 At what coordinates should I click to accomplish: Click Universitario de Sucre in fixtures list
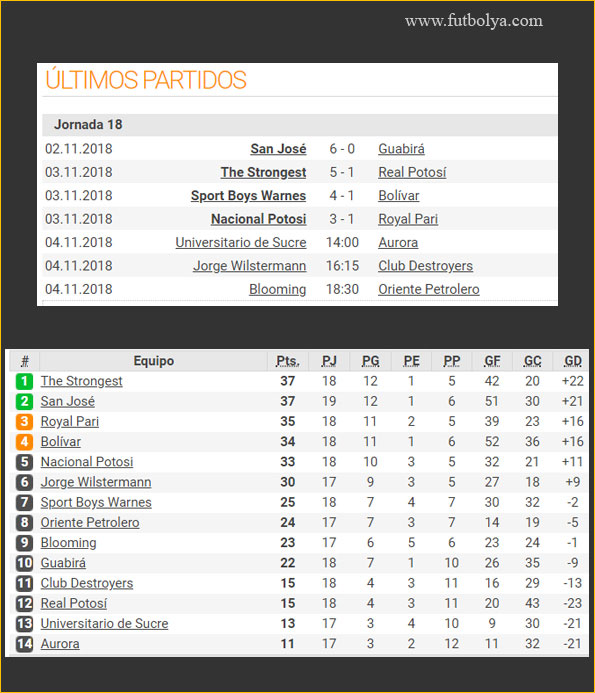tap(241, 243)
